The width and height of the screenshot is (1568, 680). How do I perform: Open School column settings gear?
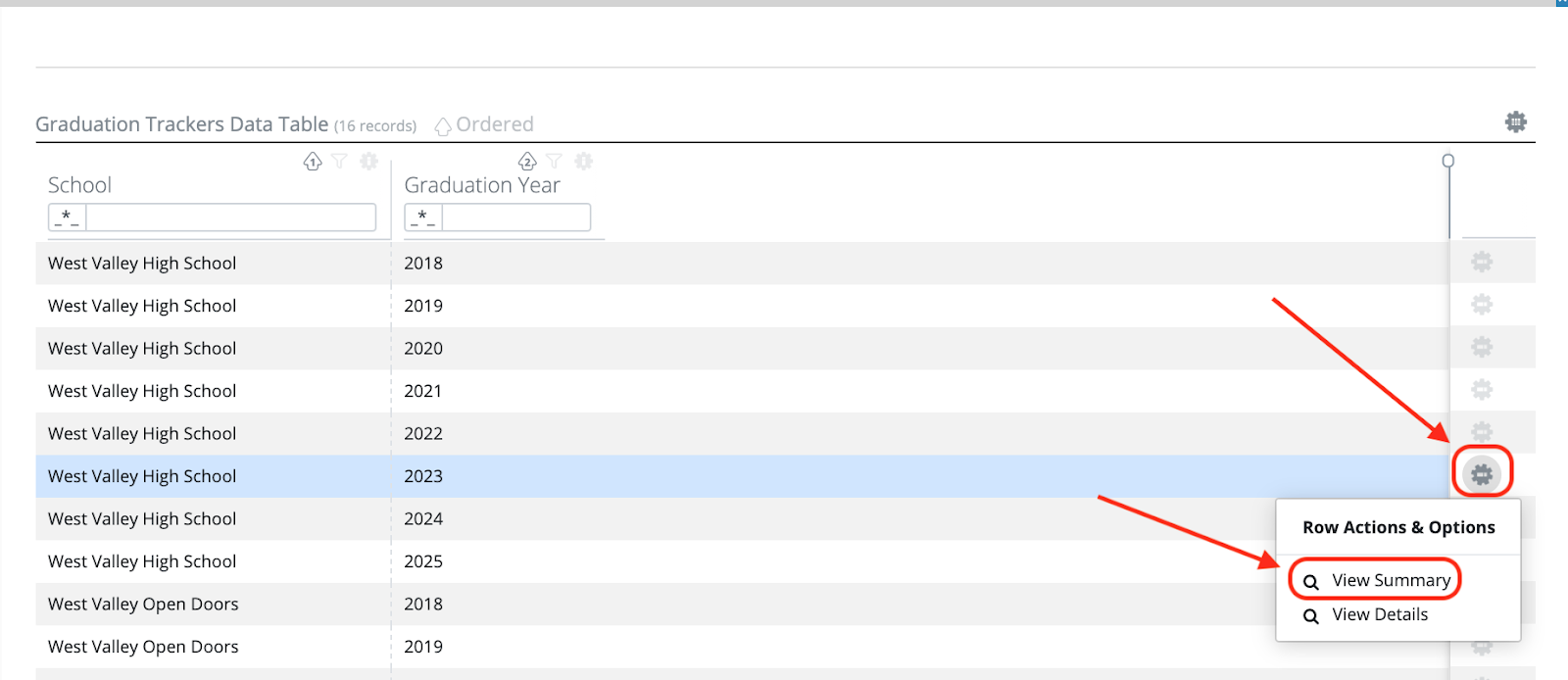[x=368, y=161]
